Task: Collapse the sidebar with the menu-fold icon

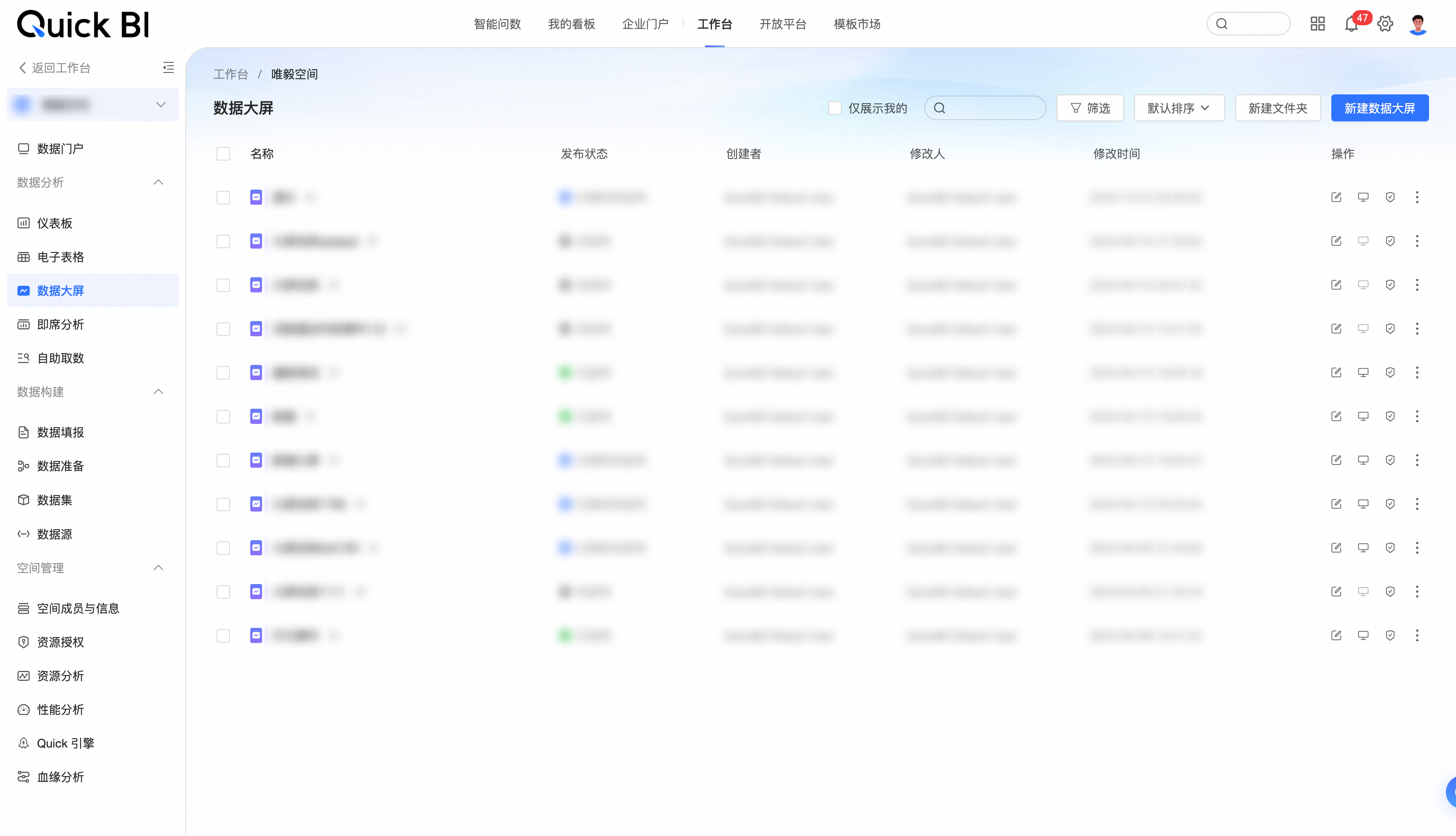Action: [x=168, y=68]
